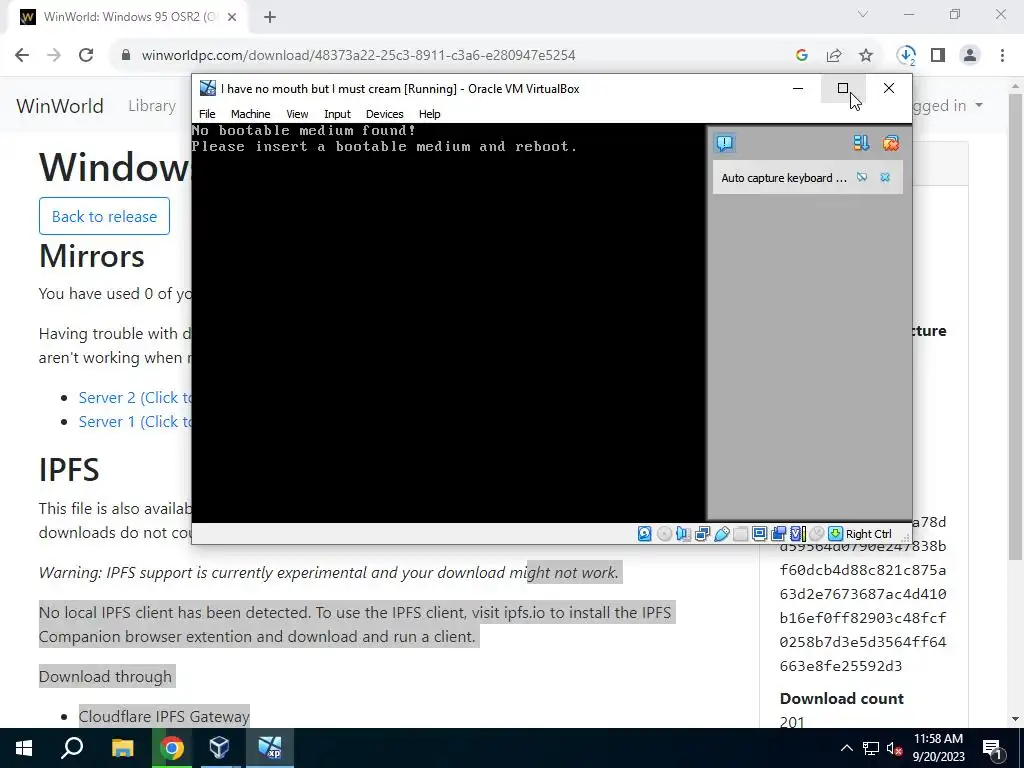Open Chrome profile avatar
Viewport: 1024px width, 768px height.
(x=970, y=55)
